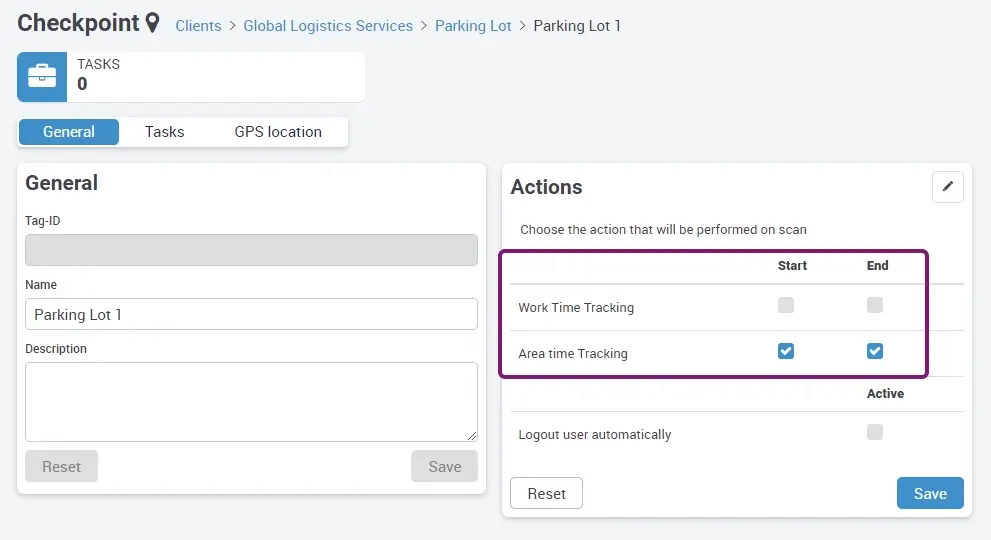The width and height of the screenshot is (991, 540).
Task: Switch to the General tab
Action: (x=69, y=132)
